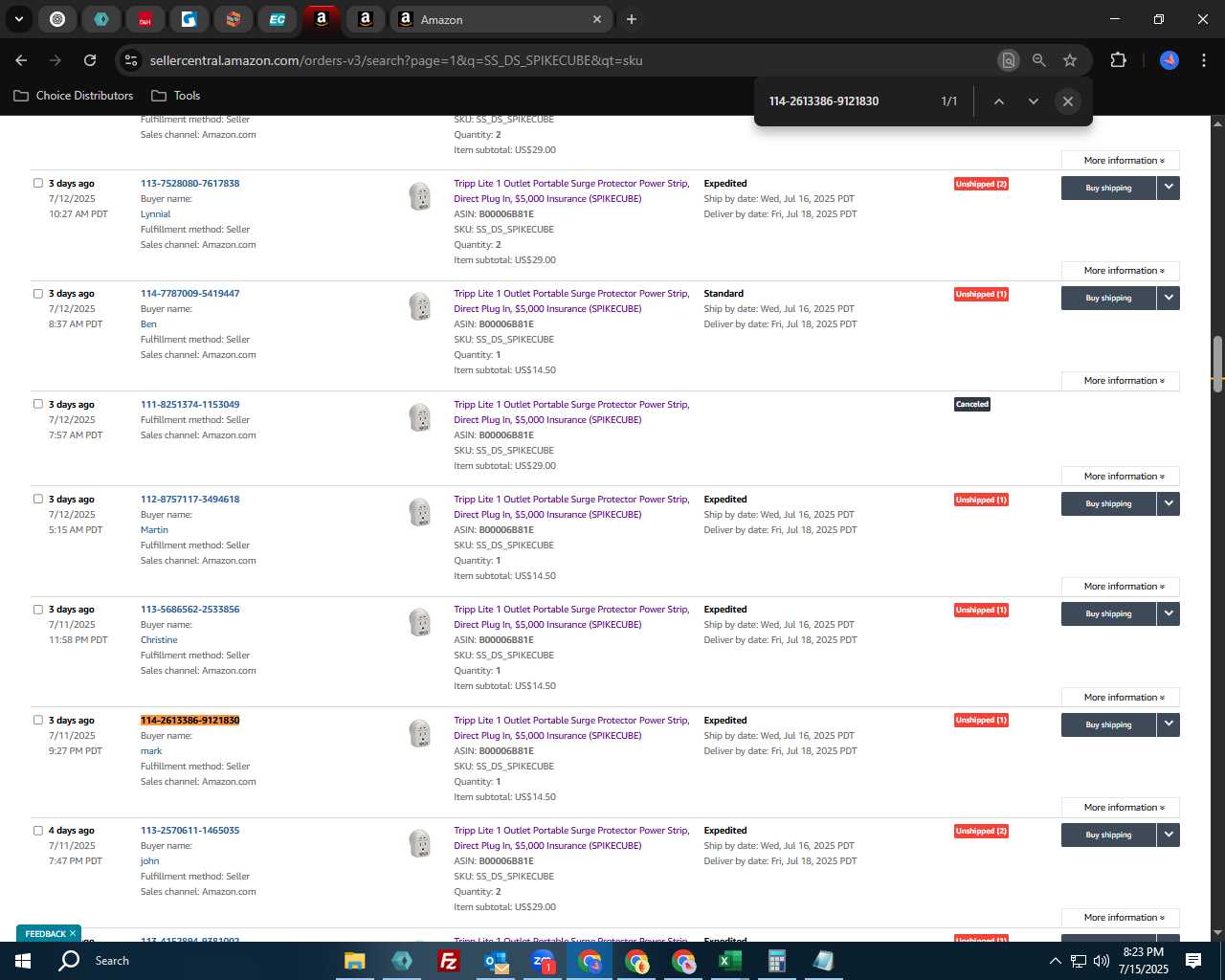Open Windows Start menu
The height and width of the screenshot is (980, 1225).
click(23, 961)
